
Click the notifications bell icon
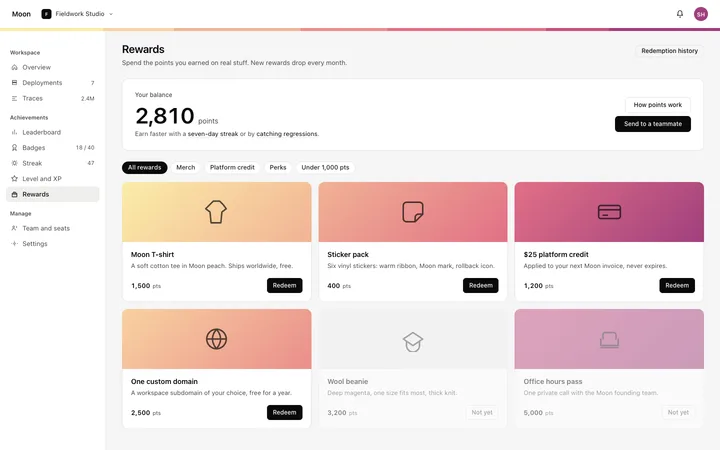(x=680, y=14)
